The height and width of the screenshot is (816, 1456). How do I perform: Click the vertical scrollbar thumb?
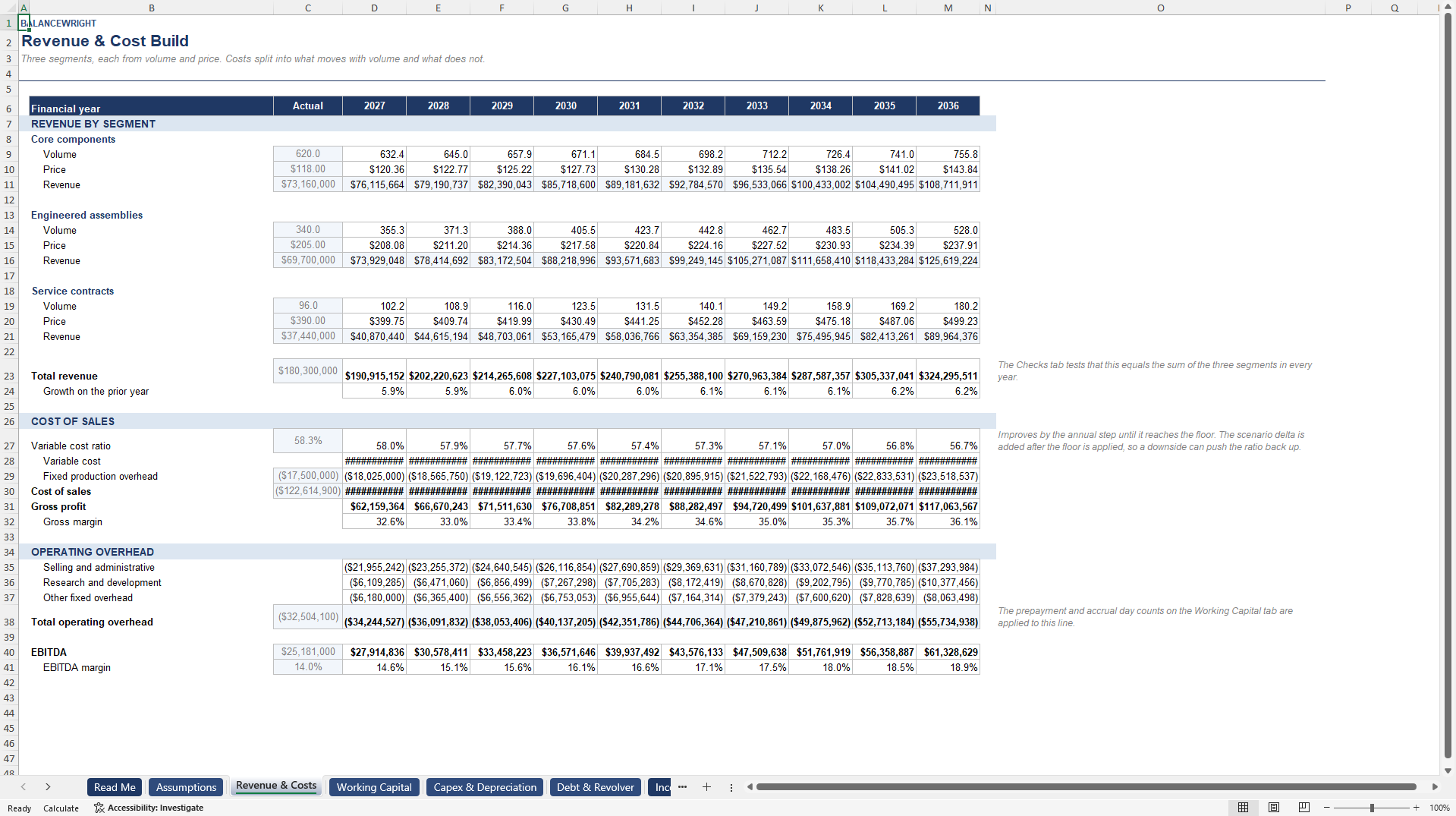click(x=1448, y=386)
